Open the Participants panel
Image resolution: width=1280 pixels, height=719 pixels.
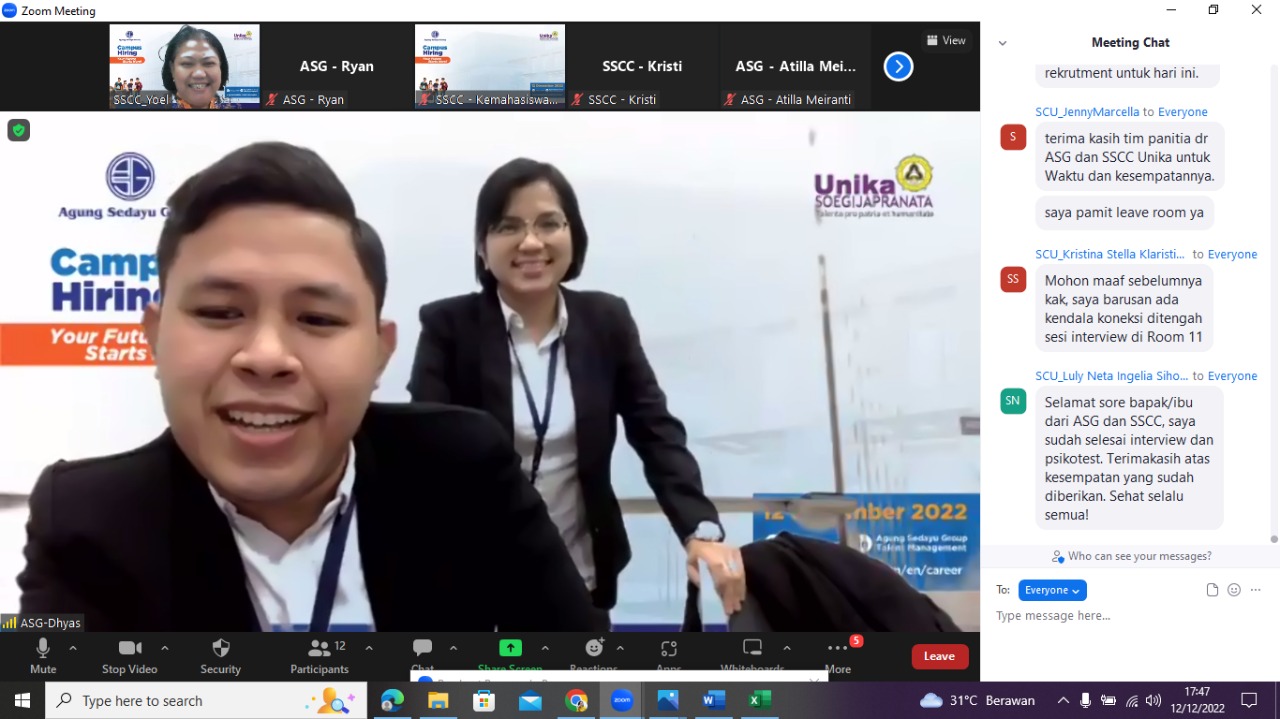point(320,656)
